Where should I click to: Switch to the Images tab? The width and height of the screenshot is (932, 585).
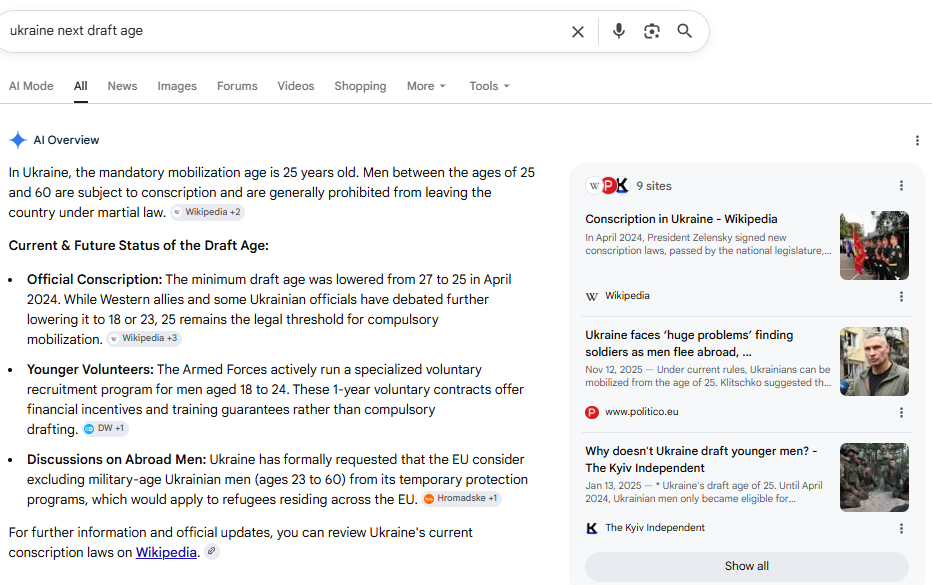coord(177,86)
